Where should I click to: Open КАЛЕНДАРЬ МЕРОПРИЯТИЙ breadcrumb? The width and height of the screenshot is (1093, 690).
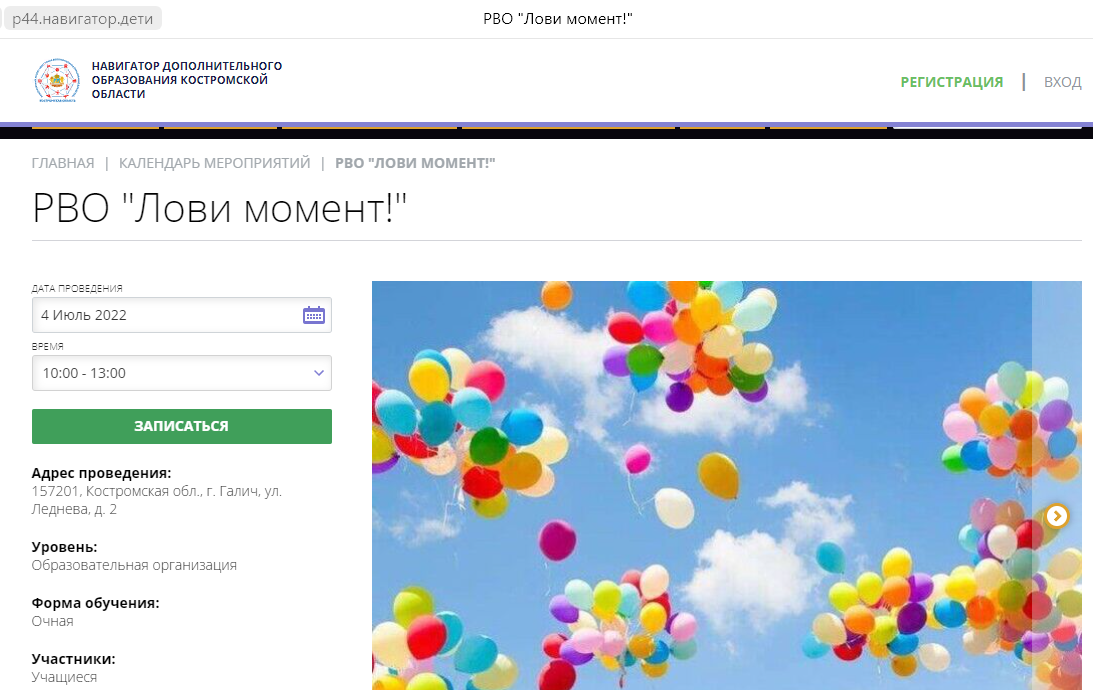pos(215,163)
